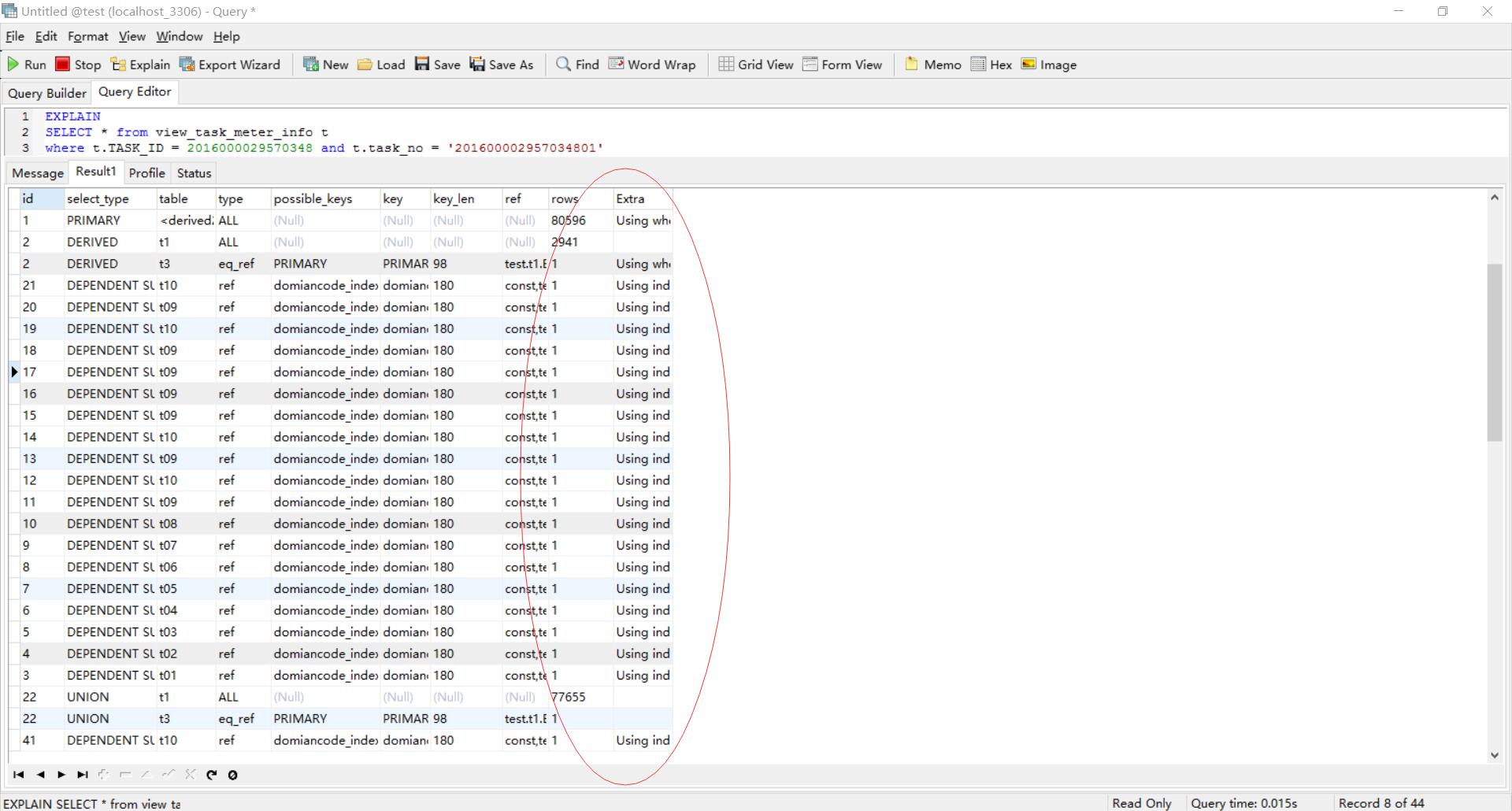The width and height of the screenshot is (1512, 811).
Task: Open the Export Wizard
Action: (229, 65)
